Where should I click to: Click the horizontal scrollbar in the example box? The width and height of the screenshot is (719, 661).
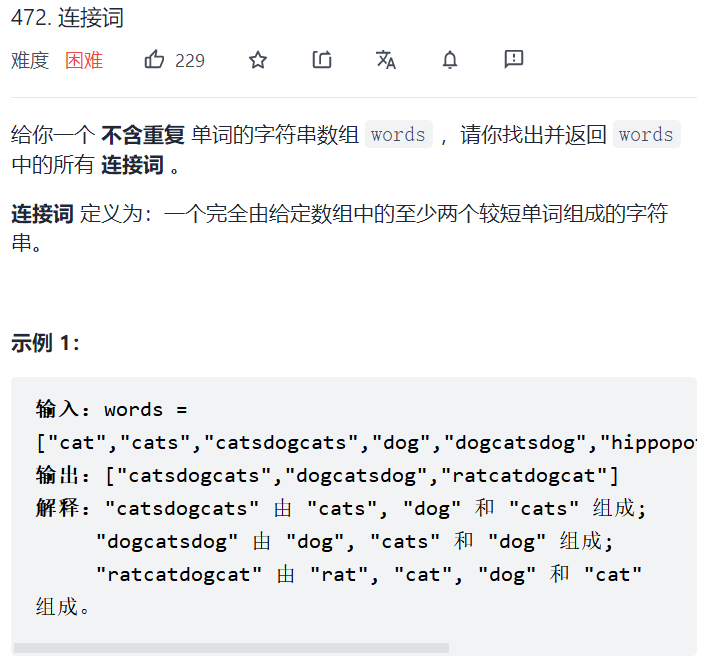[232, 648]
